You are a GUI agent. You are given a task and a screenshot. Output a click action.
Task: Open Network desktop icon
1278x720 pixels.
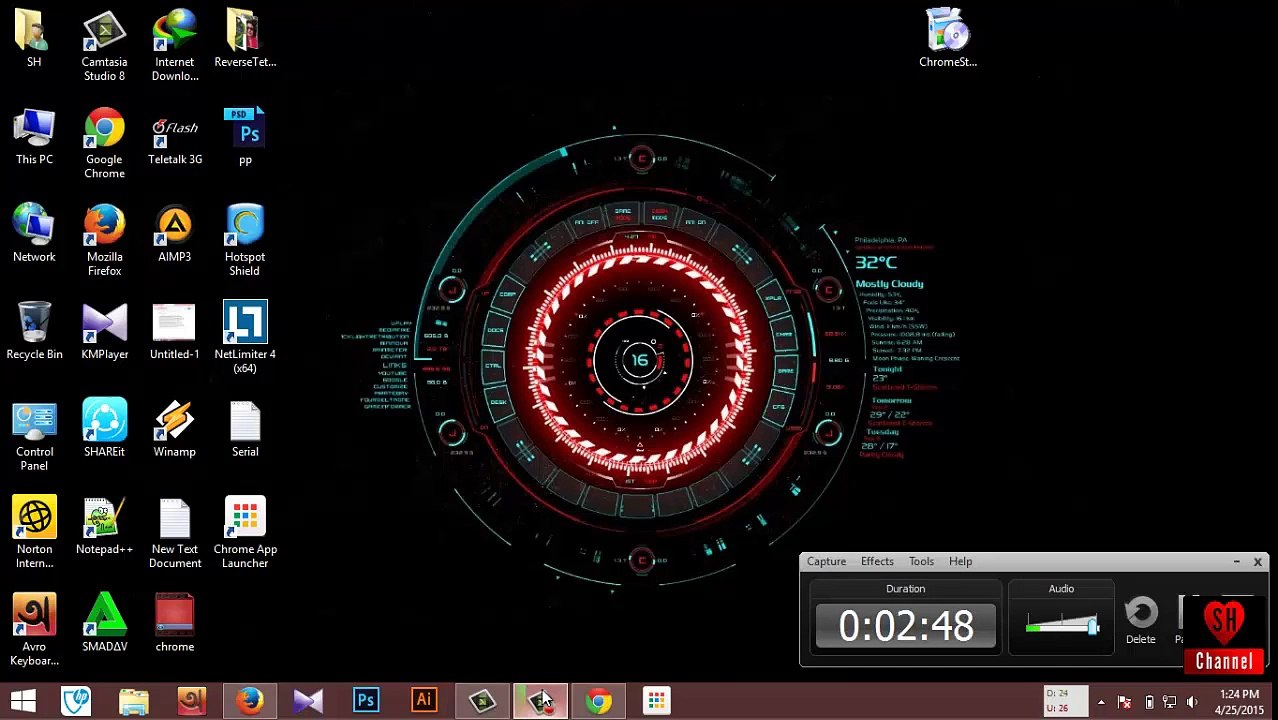point(34,234)
